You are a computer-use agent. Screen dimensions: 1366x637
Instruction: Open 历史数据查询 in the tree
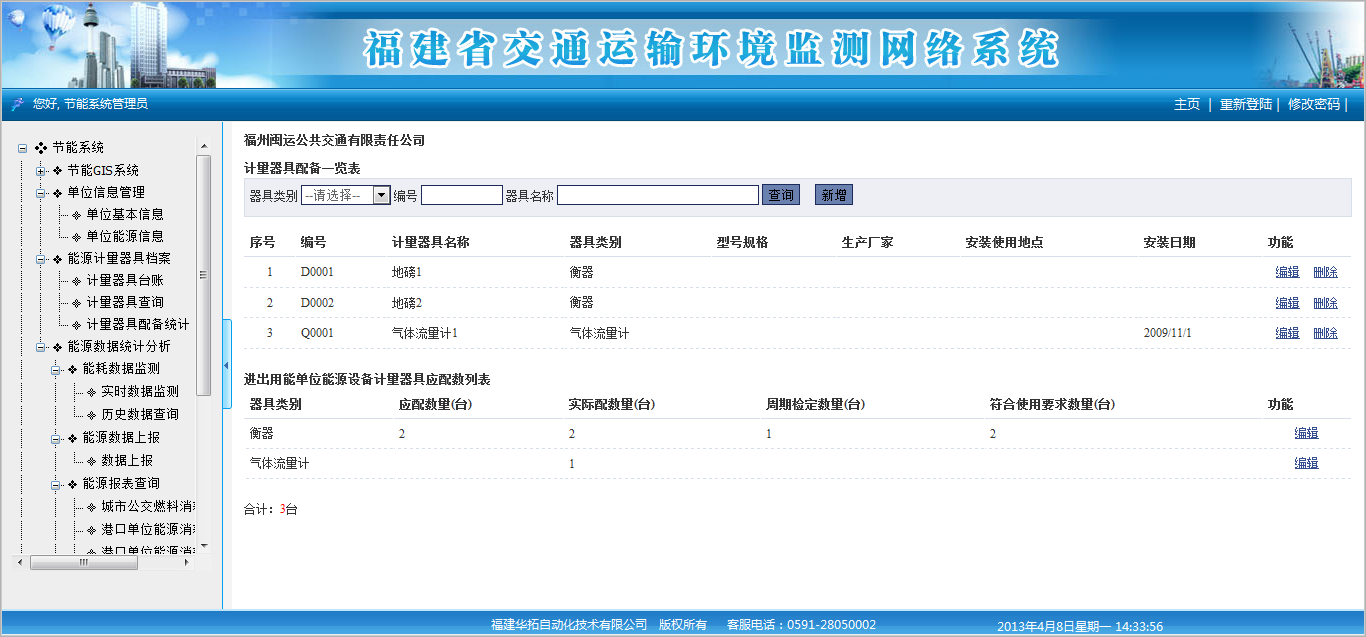point(140,414)
